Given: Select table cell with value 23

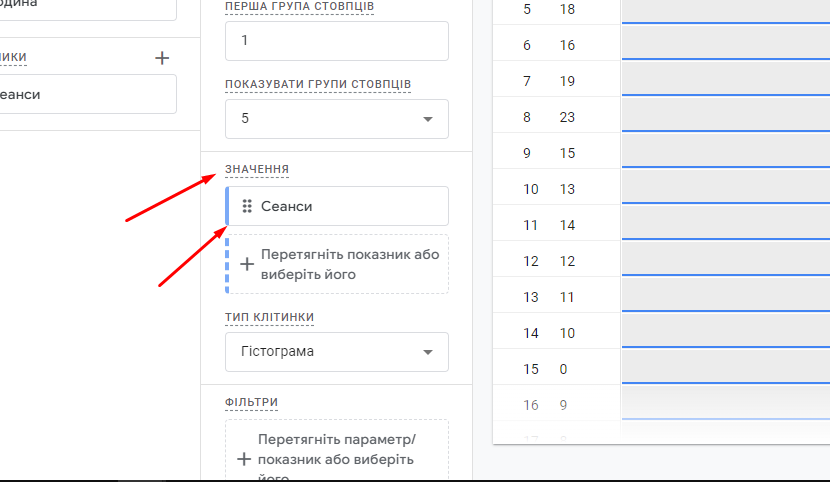Looking at the screenshot, I should pyautogui.click(x=567, y=117).
